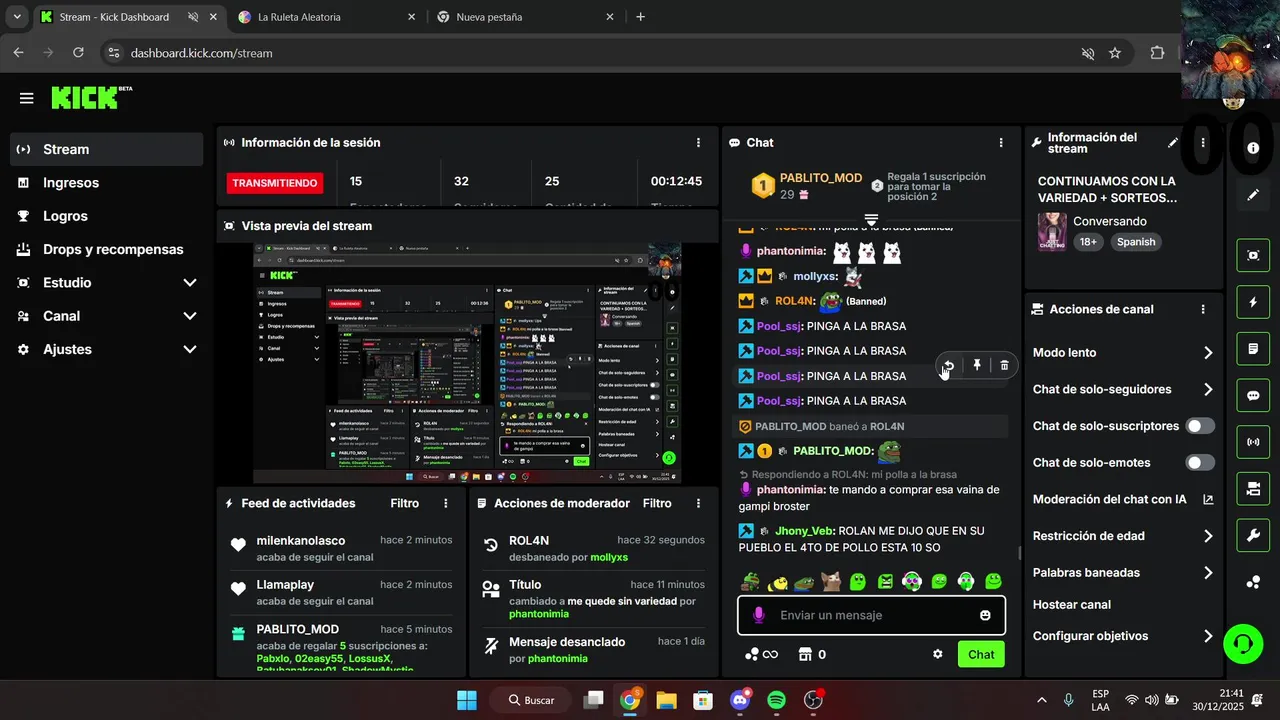Open Acciones de canal three-dot menu
Screen dimensions: 1280x720
pyautogui.click(x=1203, y=310)
